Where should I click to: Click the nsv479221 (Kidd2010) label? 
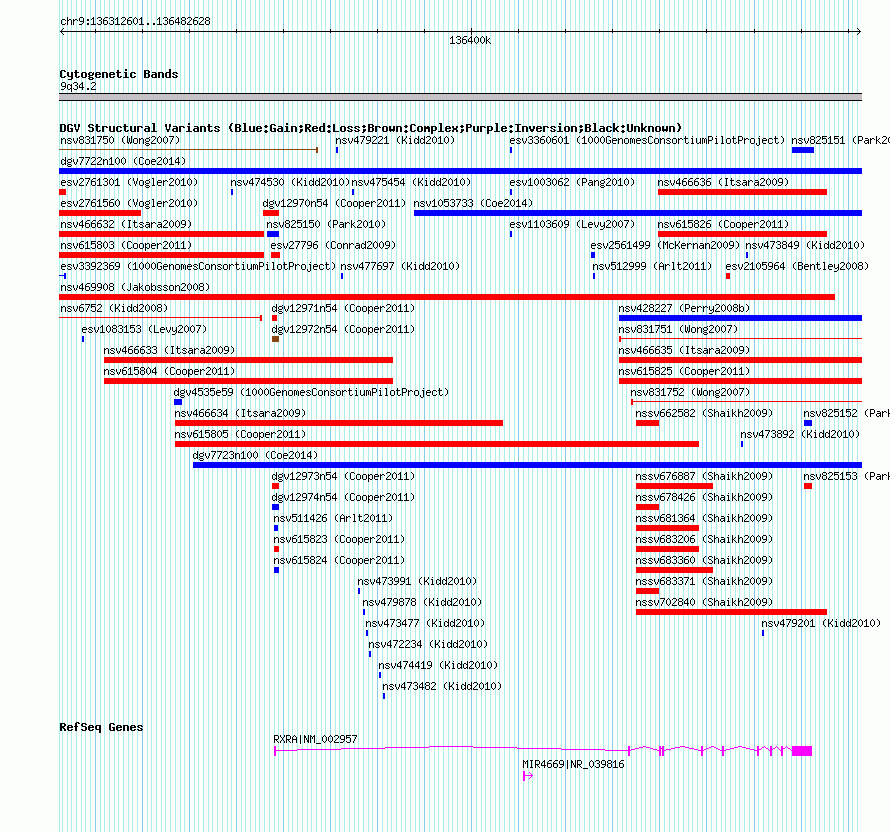(395, 140)
